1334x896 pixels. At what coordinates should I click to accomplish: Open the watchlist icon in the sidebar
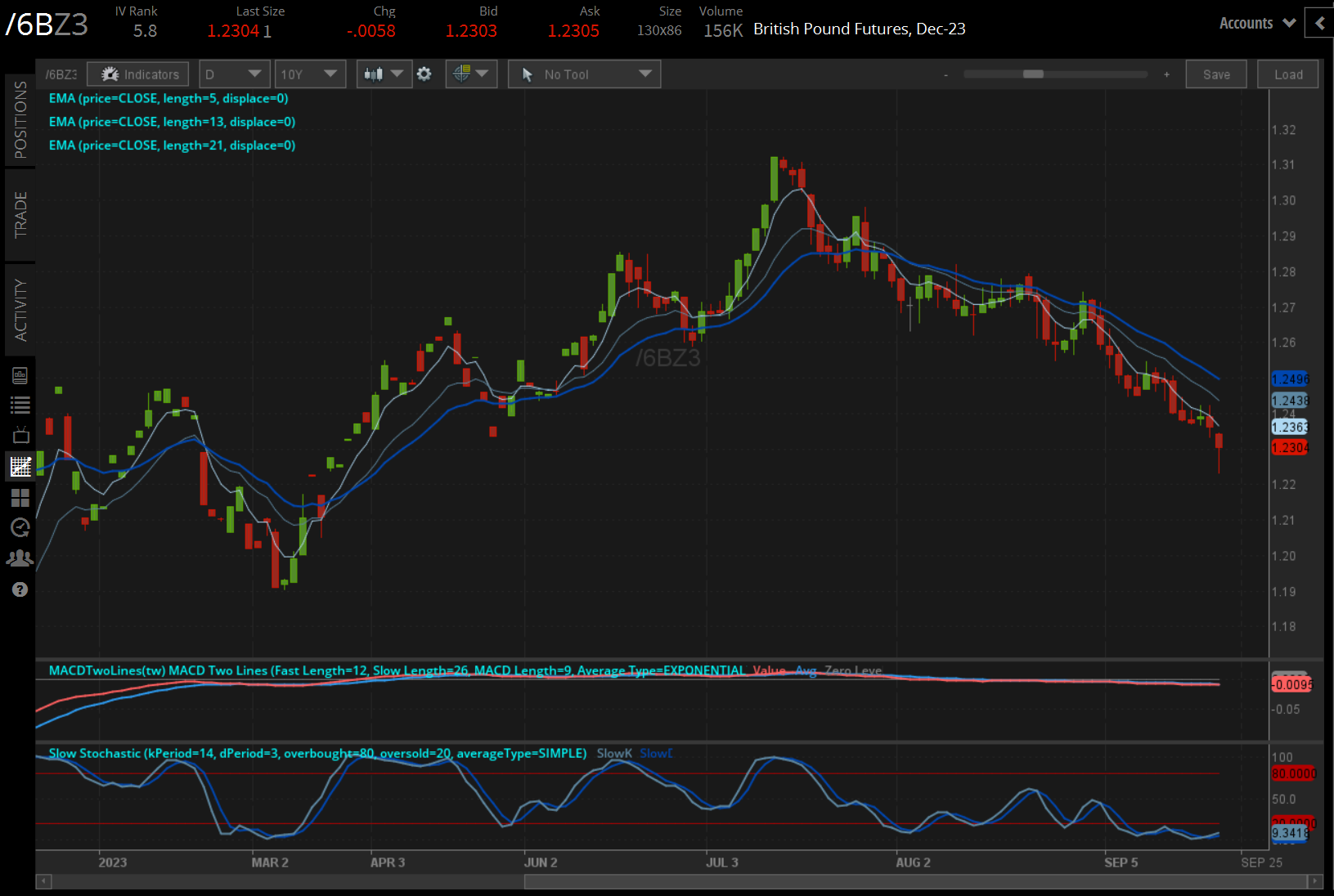(x=20, y=405)
